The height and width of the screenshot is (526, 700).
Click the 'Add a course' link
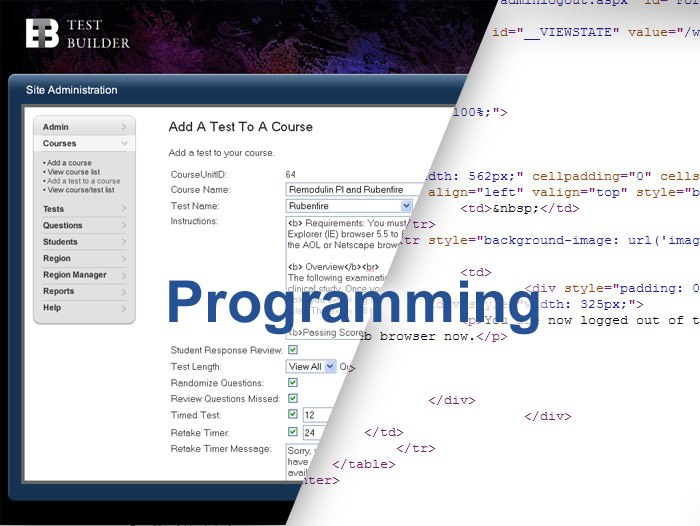pyautogui.click(x=69, y=163)
